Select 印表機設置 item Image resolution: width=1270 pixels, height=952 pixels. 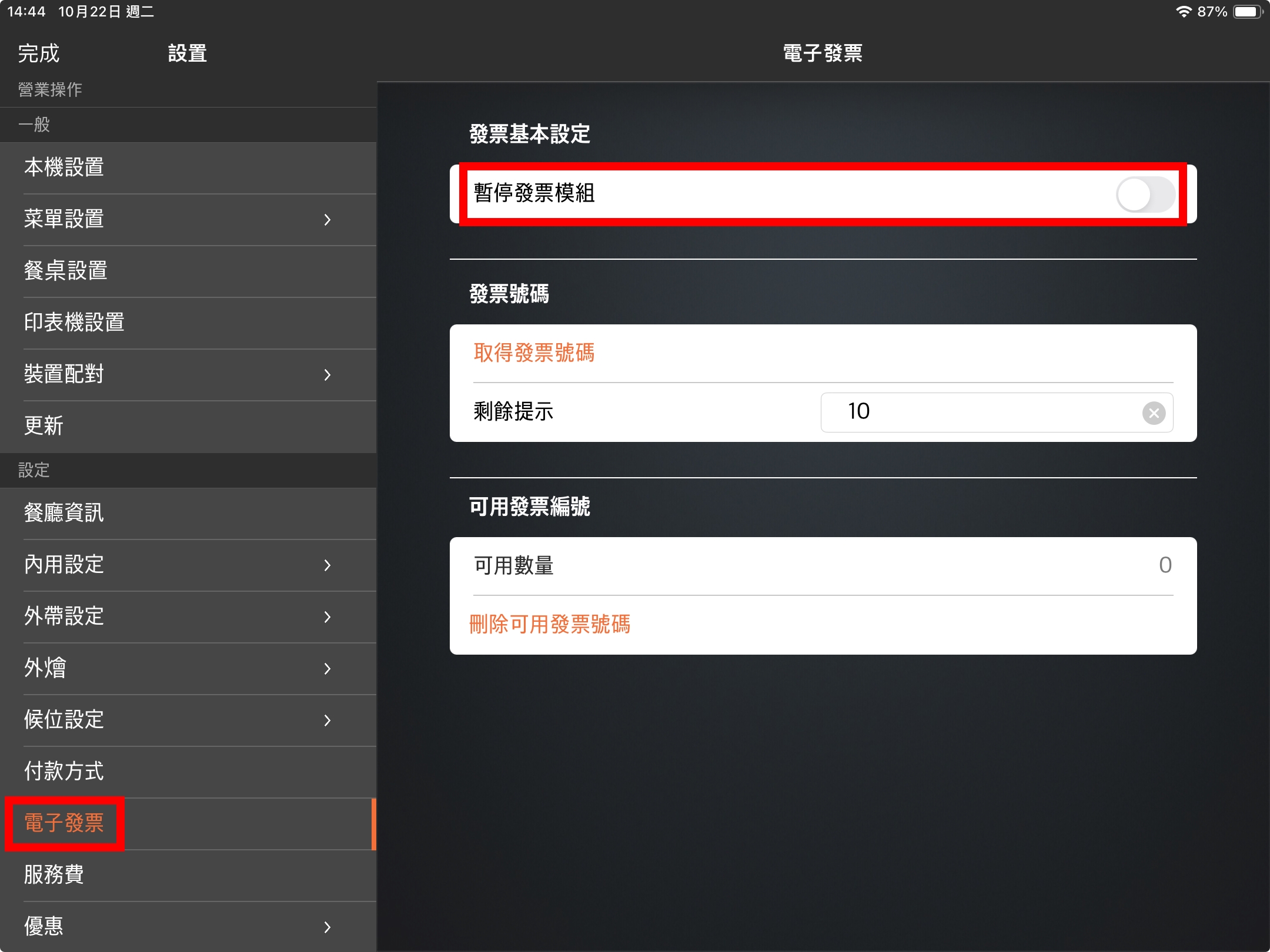click(x=188, y=323)
